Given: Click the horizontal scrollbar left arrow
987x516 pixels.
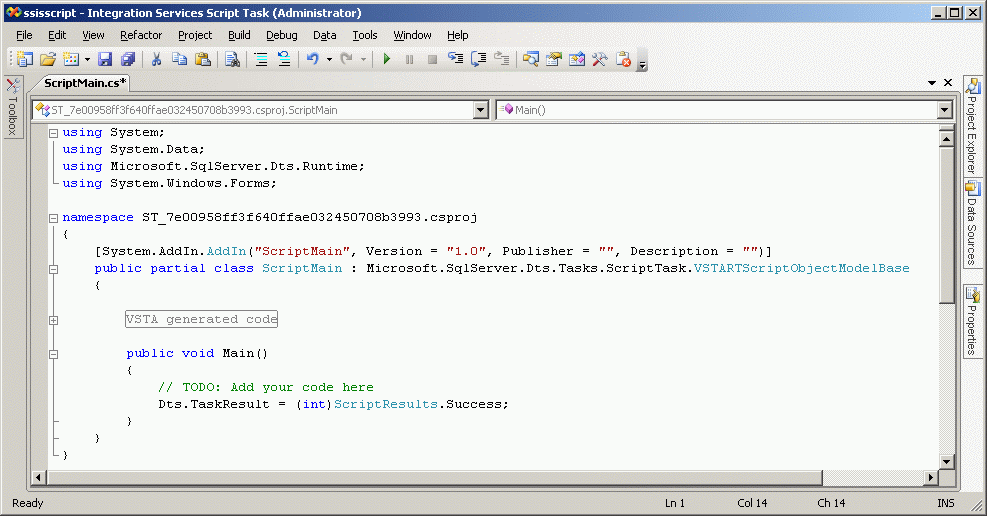Looking at the screenshot, I should [38, 478].
